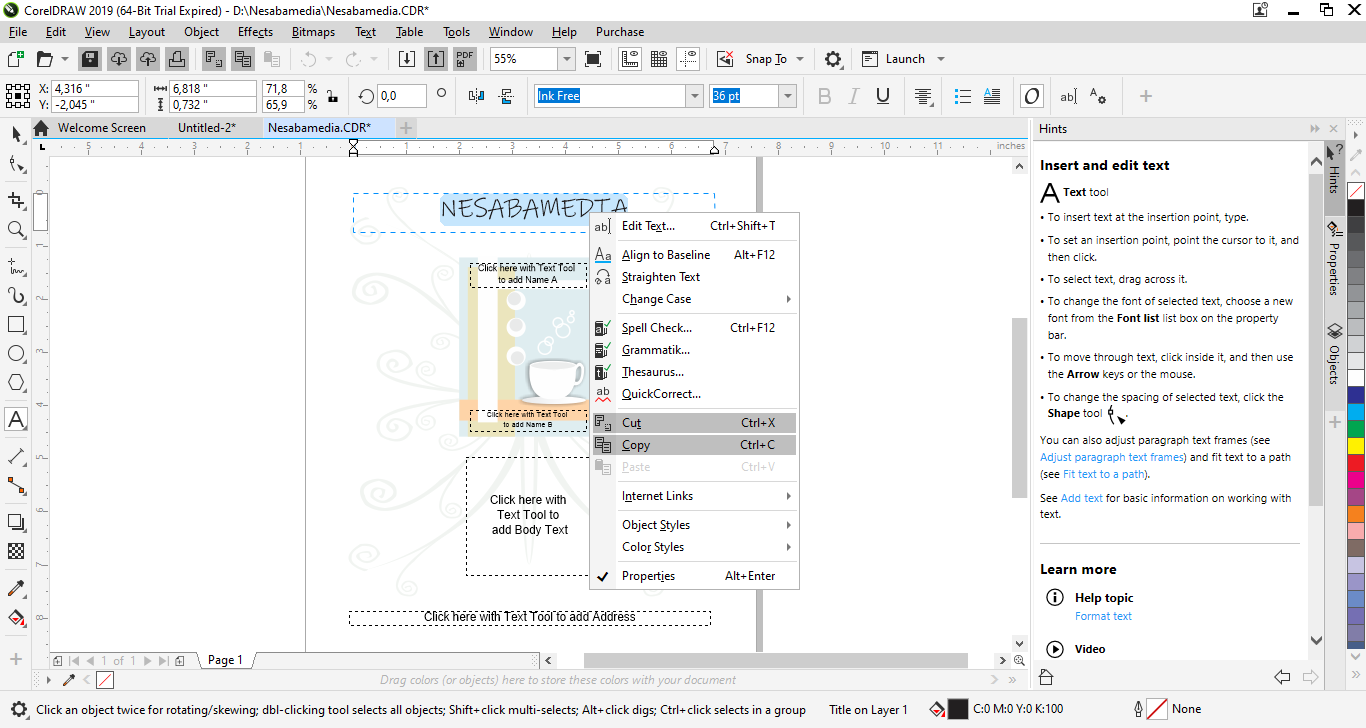This screenshot has width=1366, height=728.
Task: Choose Copy from the context menu
Action: (636, 445)
